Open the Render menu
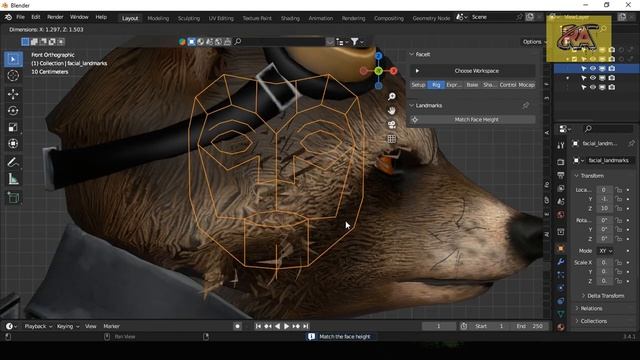Image resolution: width=640 pixels, height=360 pixels. pyautogui.click(x=55, y=17)
